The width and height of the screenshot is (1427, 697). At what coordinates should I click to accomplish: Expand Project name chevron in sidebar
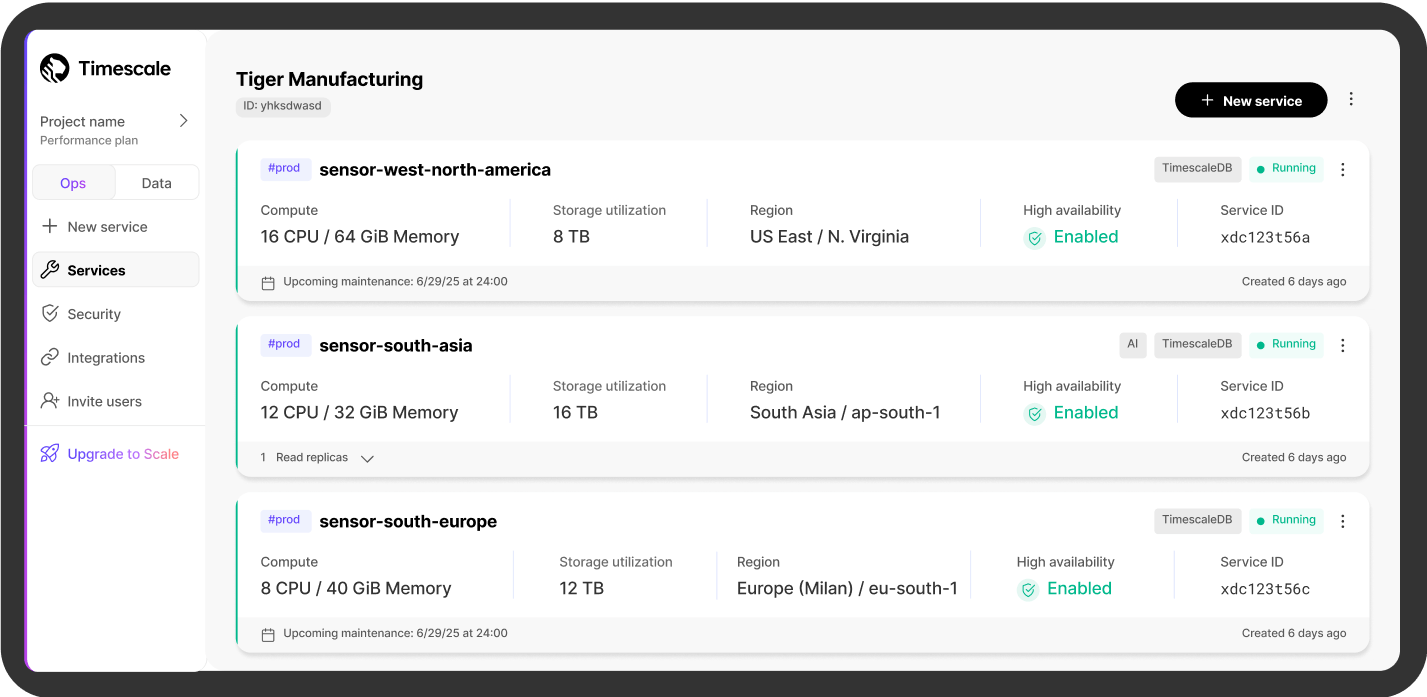183,121
